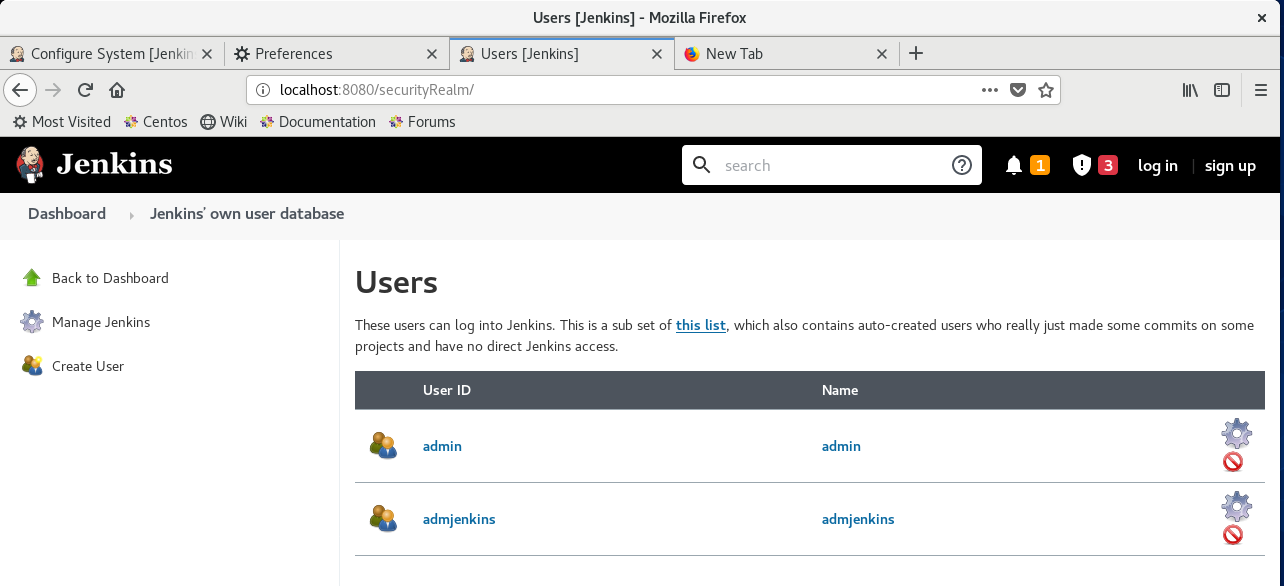Open the Firefox Library icon
The image size is (1284, 586).
click(1190, 90)
